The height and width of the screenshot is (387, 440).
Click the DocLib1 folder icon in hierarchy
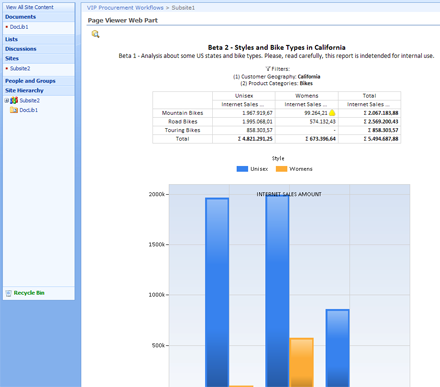point(14,110)
